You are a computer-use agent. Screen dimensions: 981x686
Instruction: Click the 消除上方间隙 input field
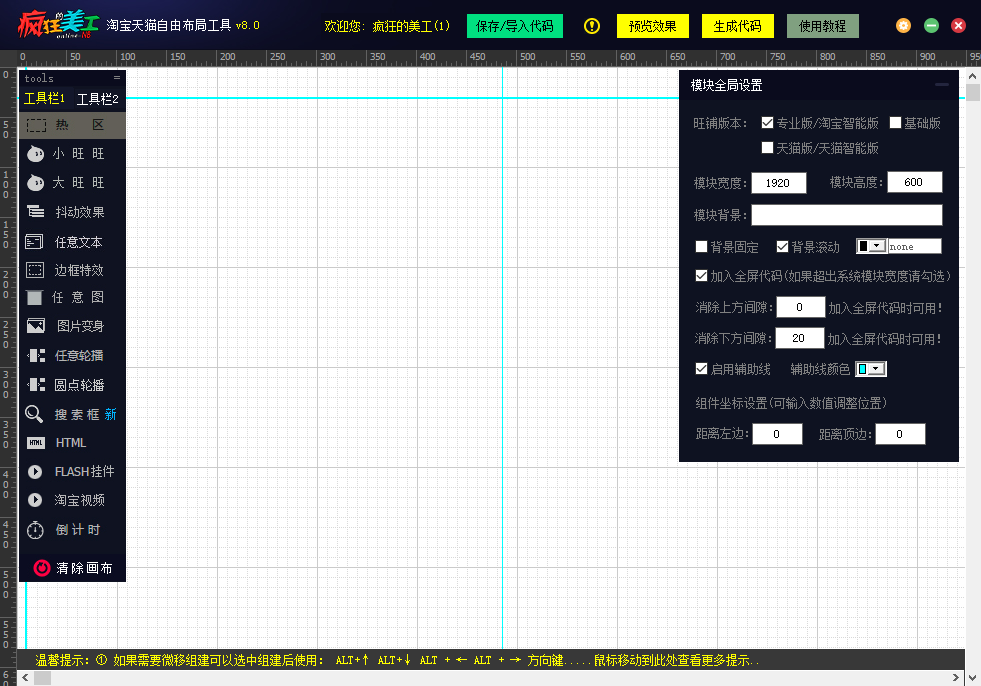[801, 307]
